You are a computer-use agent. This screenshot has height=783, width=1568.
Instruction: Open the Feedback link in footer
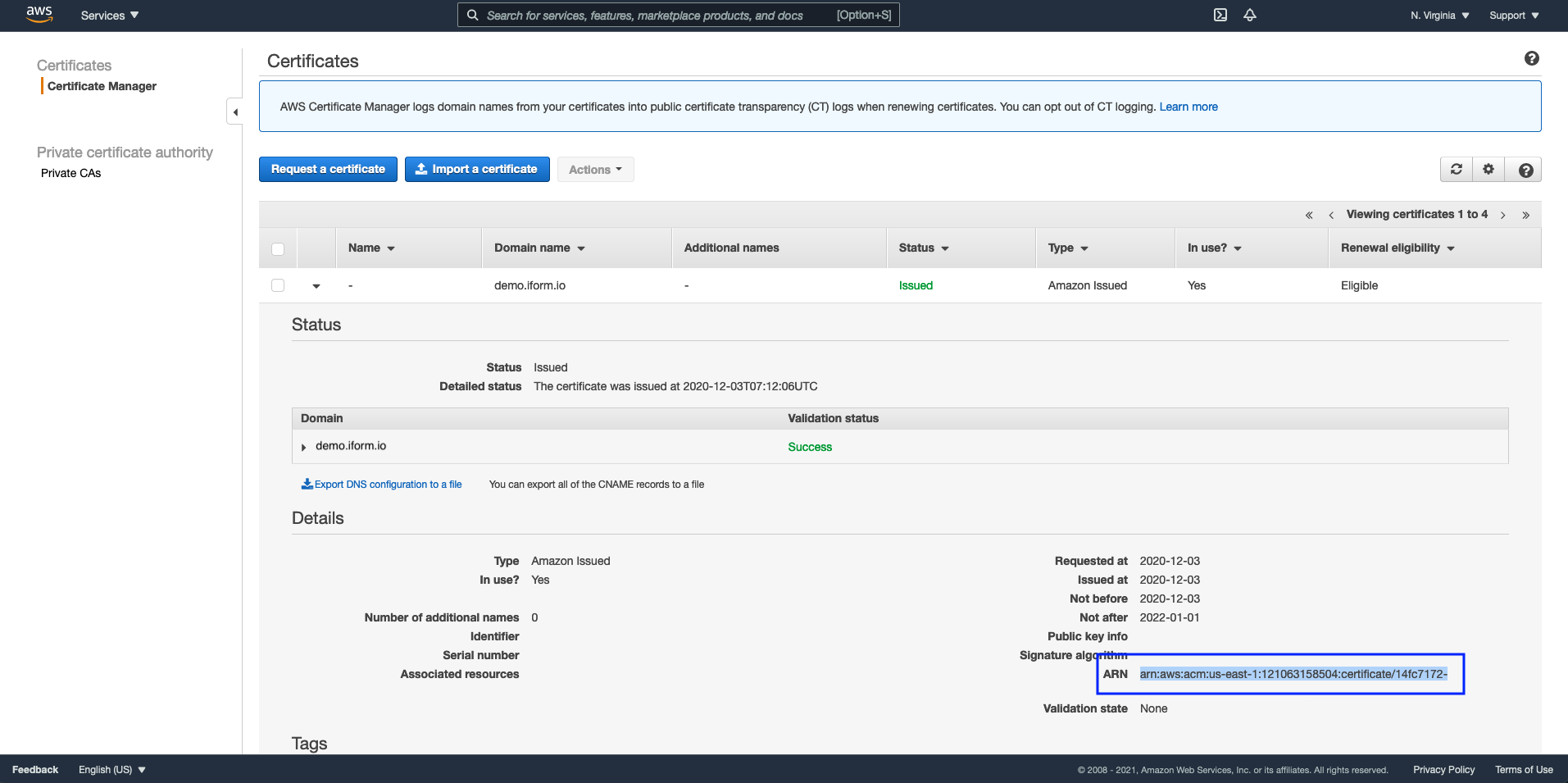click(35, 769)
